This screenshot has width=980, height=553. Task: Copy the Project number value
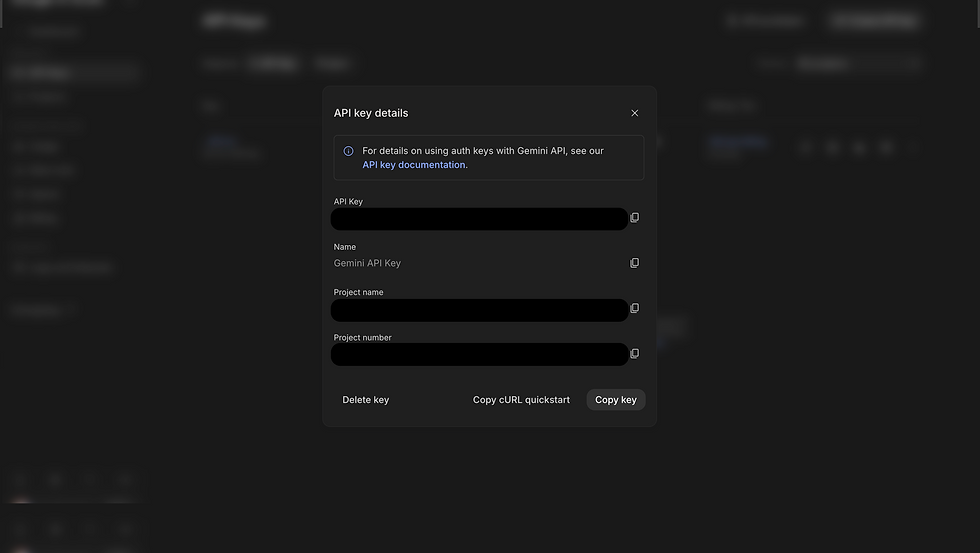coord(634,354)
